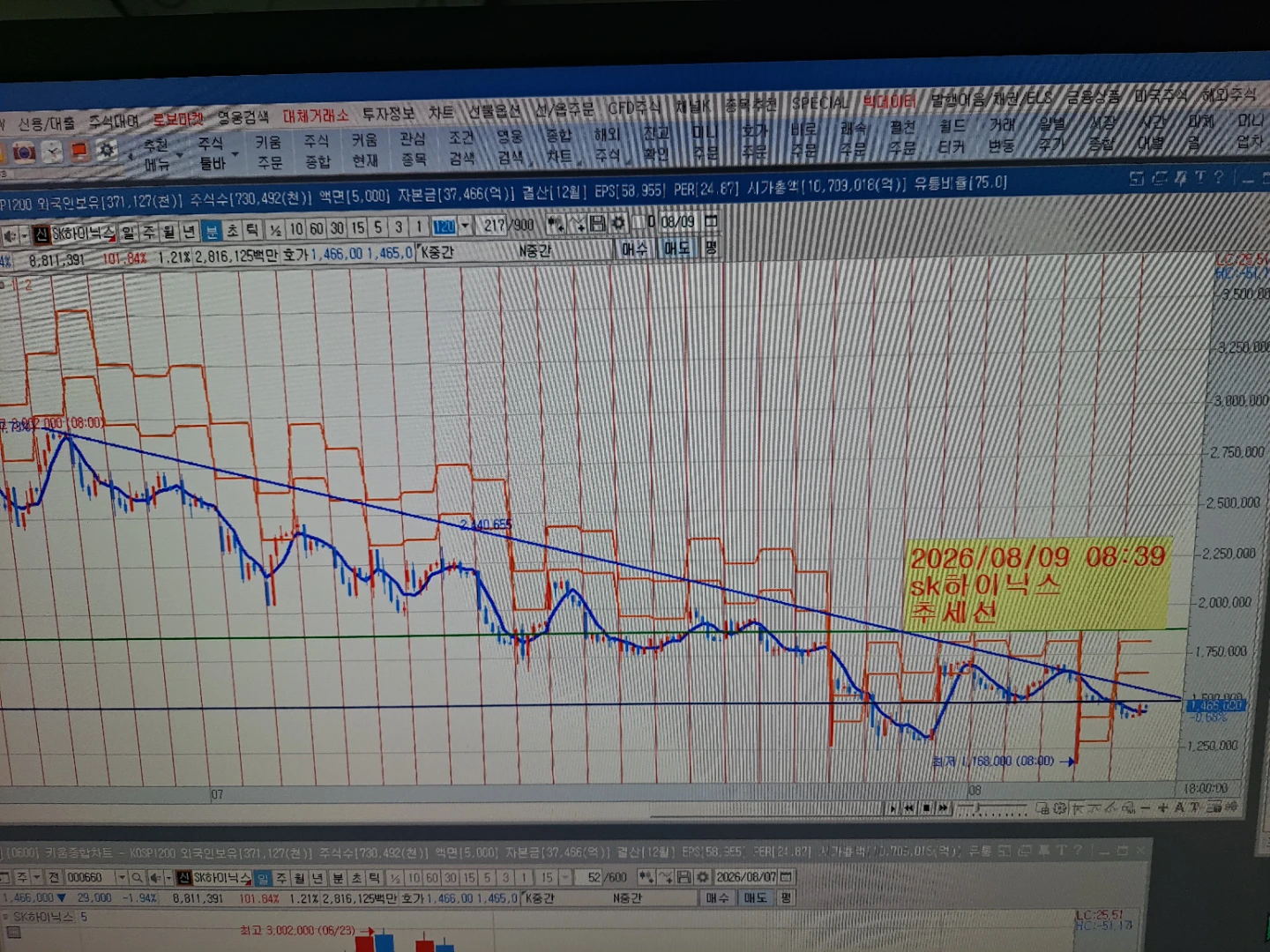The width and height of the screenshot is (1270, 952).
Task: Play chart replay in upper chart
Action: 893,807
